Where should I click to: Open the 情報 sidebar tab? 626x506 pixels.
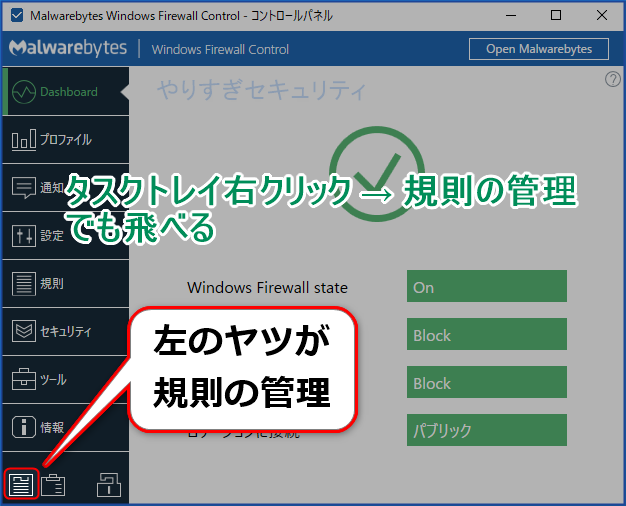click(65, 427)
